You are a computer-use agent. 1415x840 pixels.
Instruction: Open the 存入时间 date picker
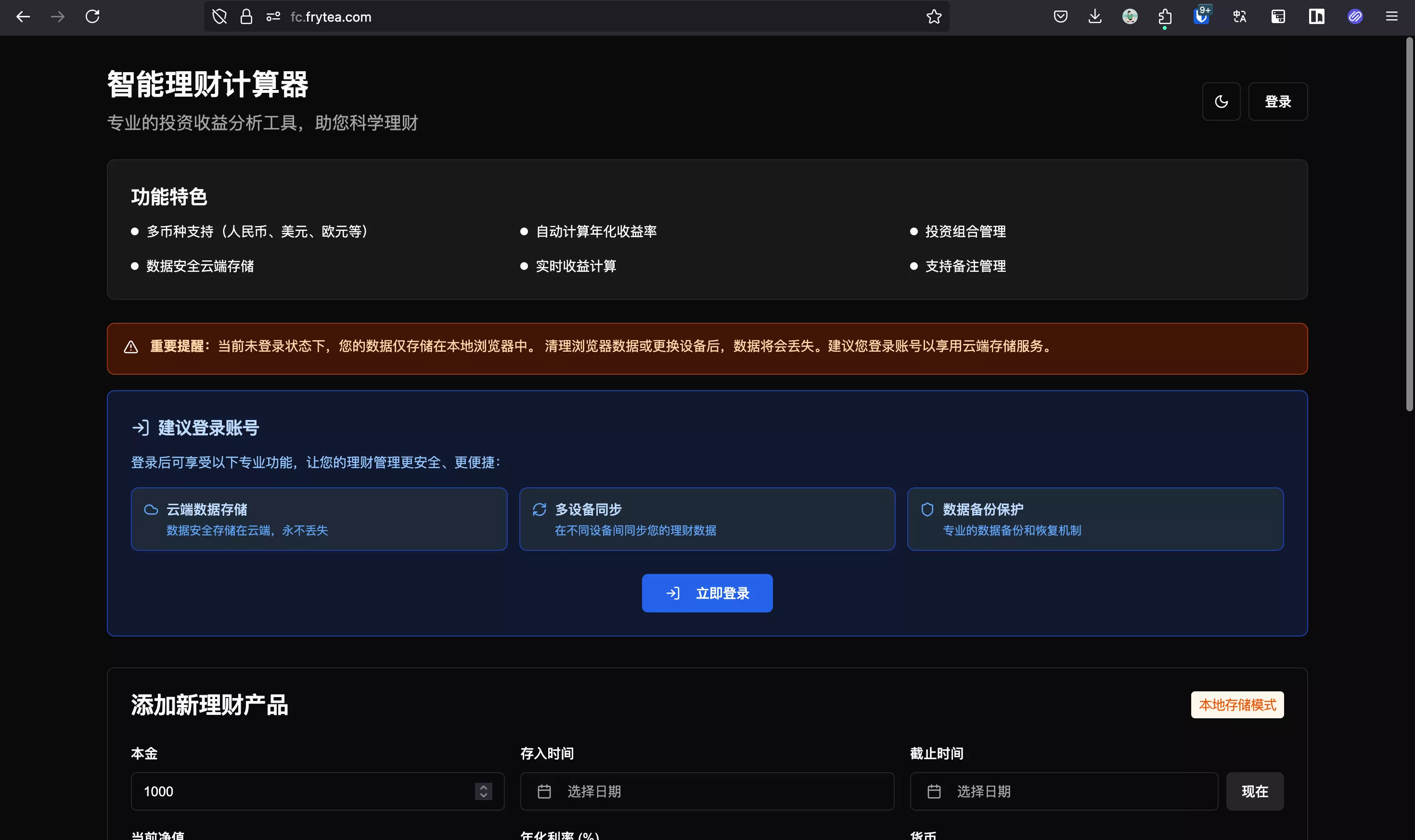pos(707,791)
